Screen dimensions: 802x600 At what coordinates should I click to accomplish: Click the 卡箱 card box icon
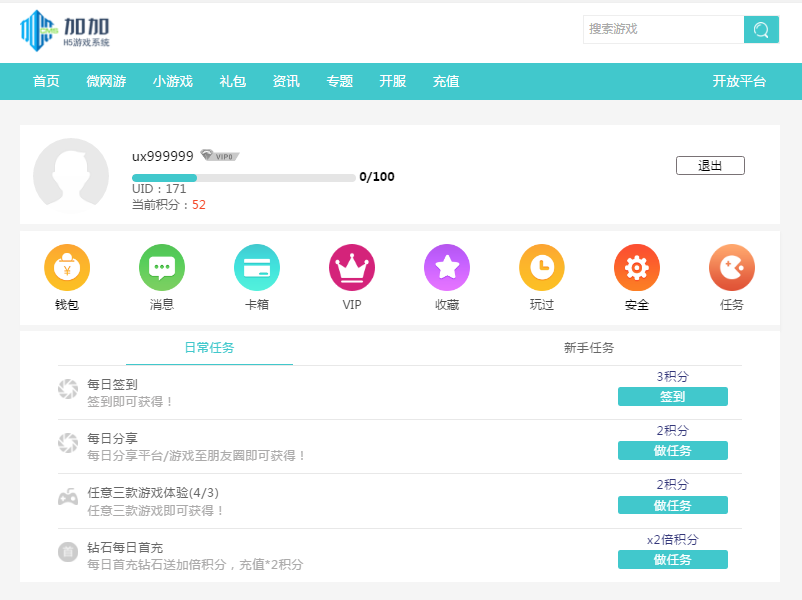[x=257, y=268]
